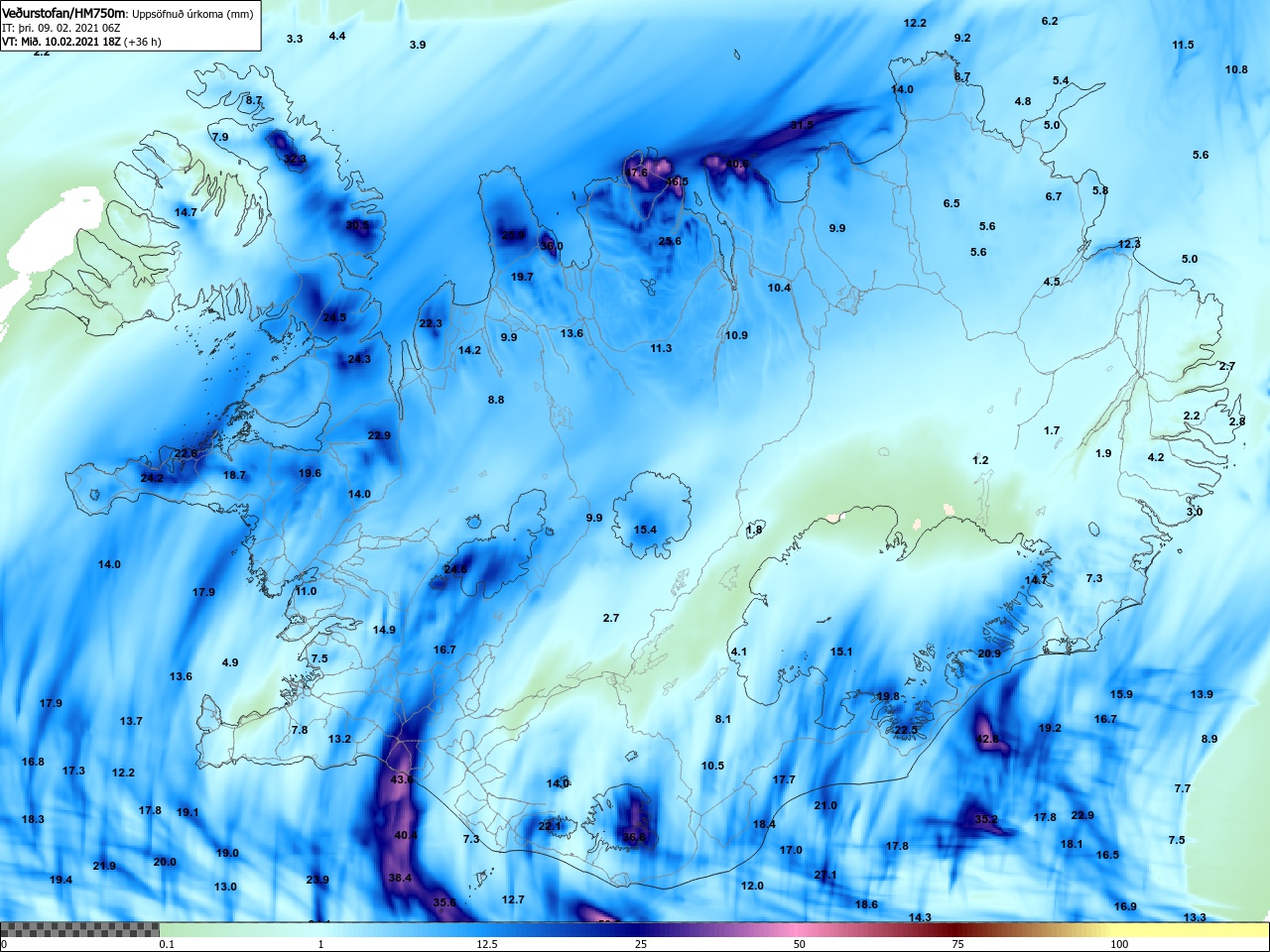Click the precipitation value 19.2
This screenshot has width=1270, height=952.
pyautogui.click(x=1050, y=728)
